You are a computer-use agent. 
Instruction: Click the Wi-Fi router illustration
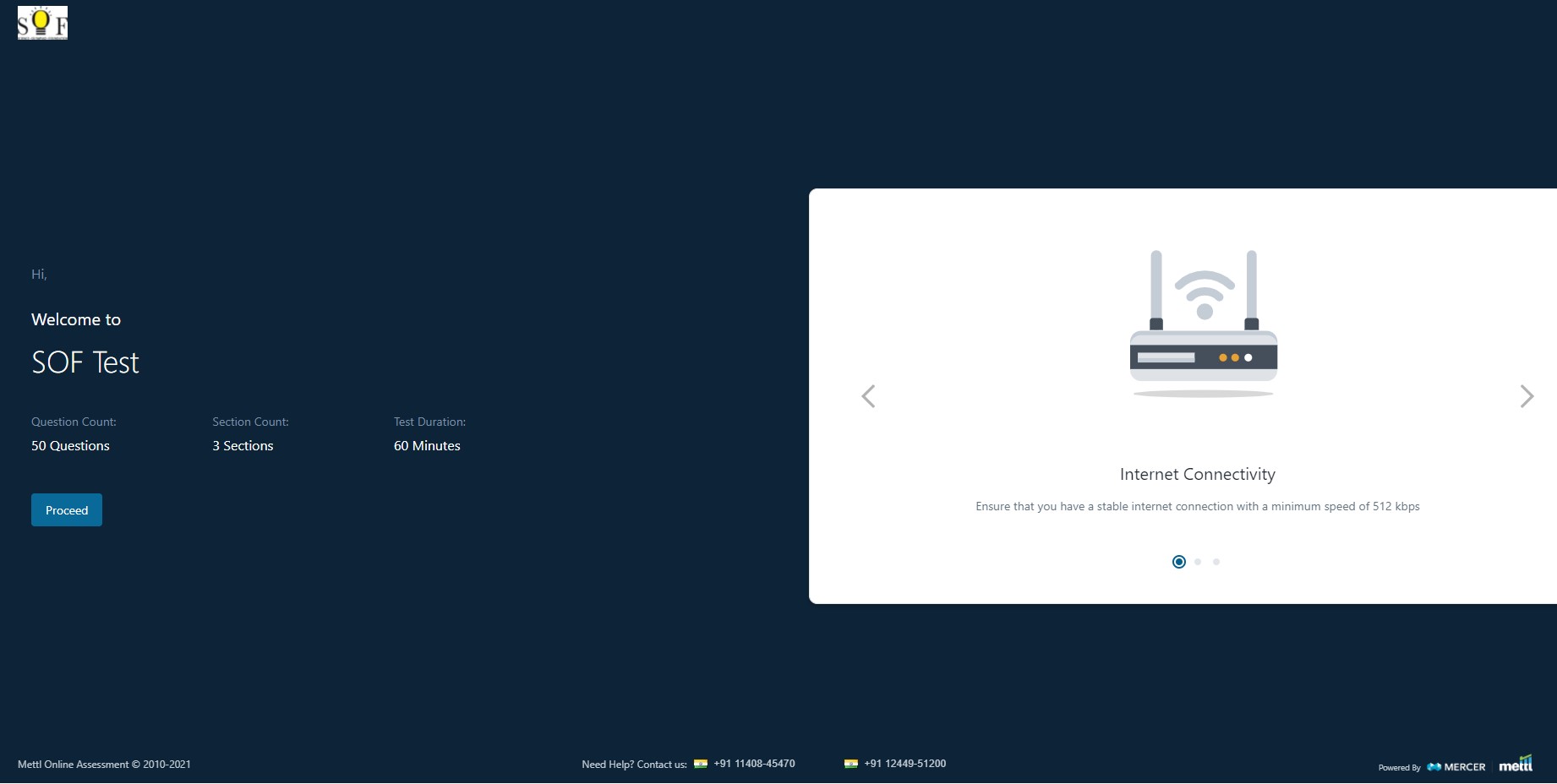pyautogui.click(x=1203, y=324)
